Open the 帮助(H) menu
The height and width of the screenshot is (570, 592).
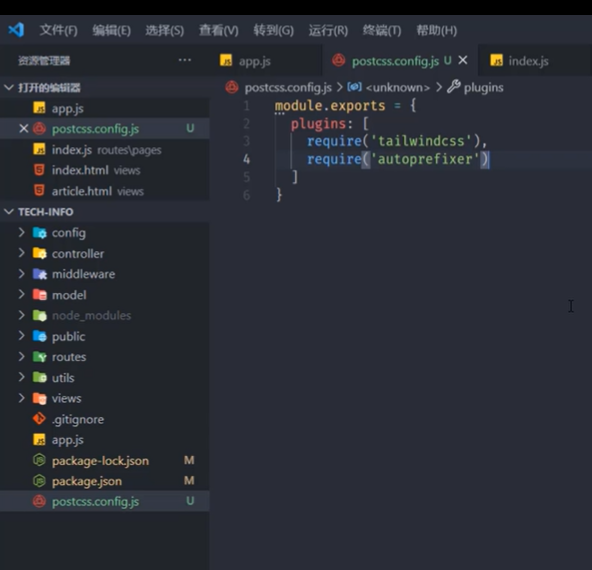tap(436, 30)
